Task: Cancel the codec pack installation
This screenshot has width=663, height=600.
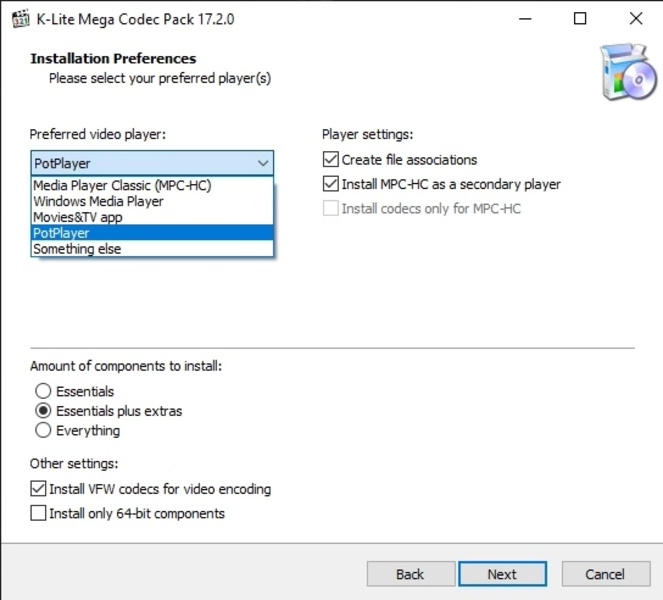Action: pyautogui.click(x=606, y=574)
